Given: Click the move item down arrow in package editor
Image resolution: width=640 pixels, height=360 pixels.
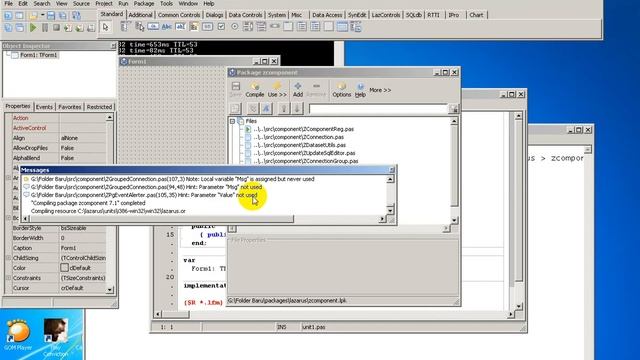Looking at the screenshot, I should tap(297, 109).
